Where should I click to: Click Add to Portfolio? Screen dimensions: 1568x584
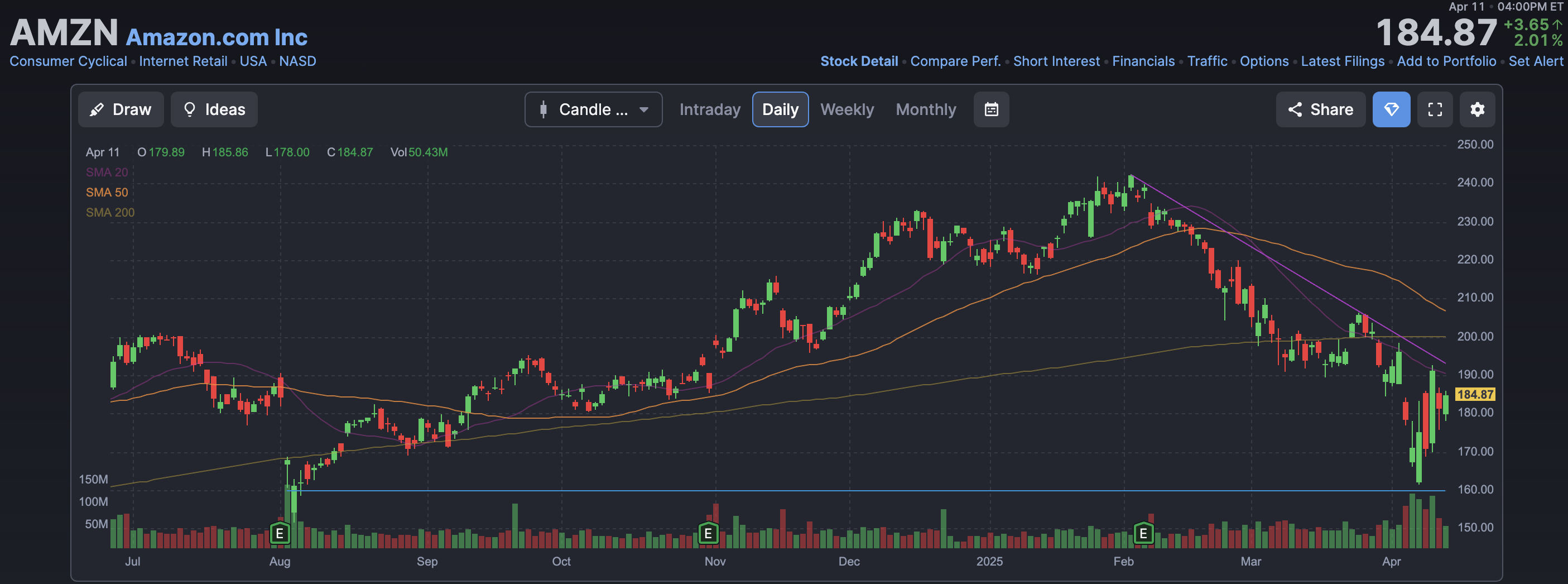point(1446,61)
